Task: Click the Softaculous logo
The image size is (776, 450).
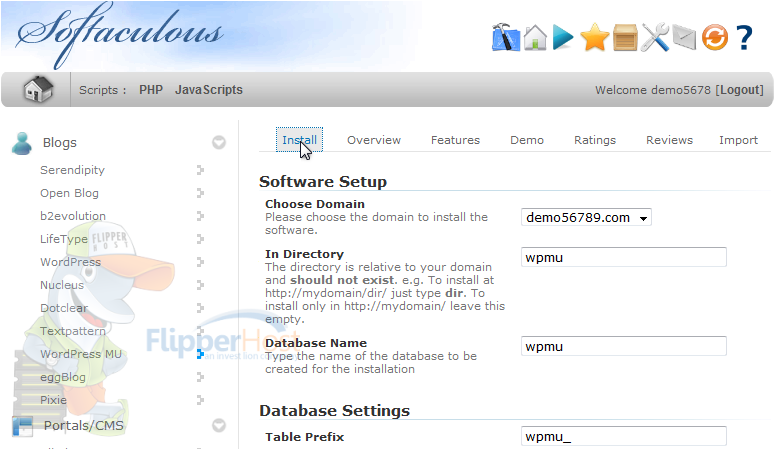Action: (x=120, y=35)
